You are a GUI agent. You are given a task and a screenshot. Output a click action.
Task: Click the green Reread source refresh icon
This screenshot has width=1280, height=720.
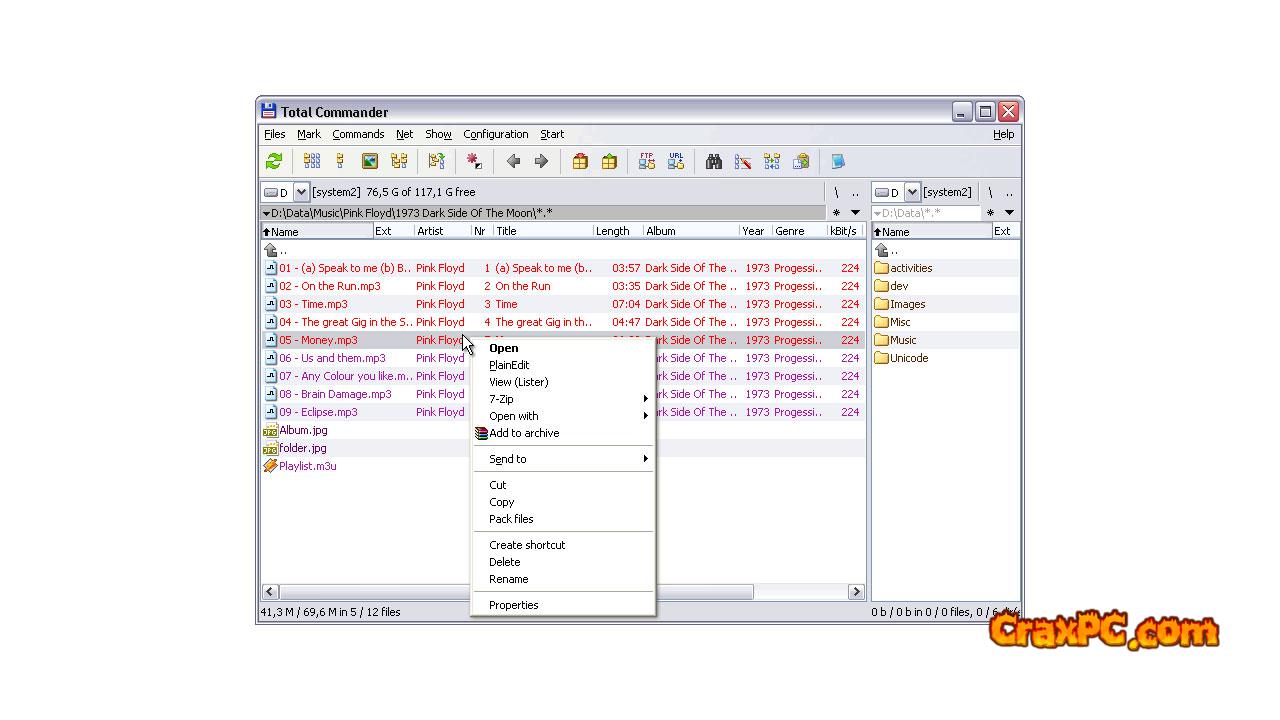pos(274,161)
